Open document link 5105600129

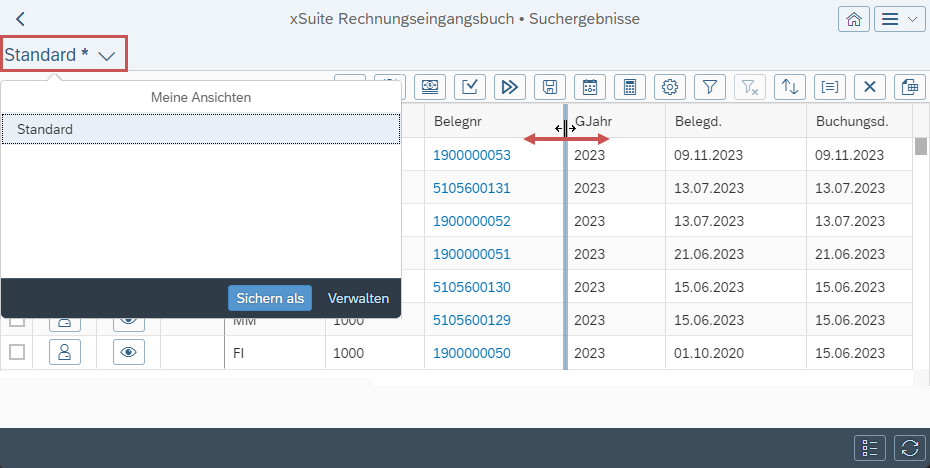(x=472, y=320)
